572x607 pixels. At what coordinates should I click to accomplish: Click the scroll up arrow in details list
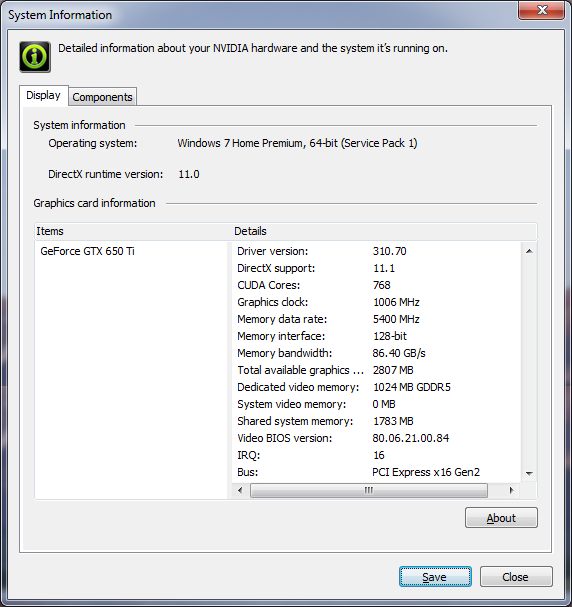pos(529,251)
